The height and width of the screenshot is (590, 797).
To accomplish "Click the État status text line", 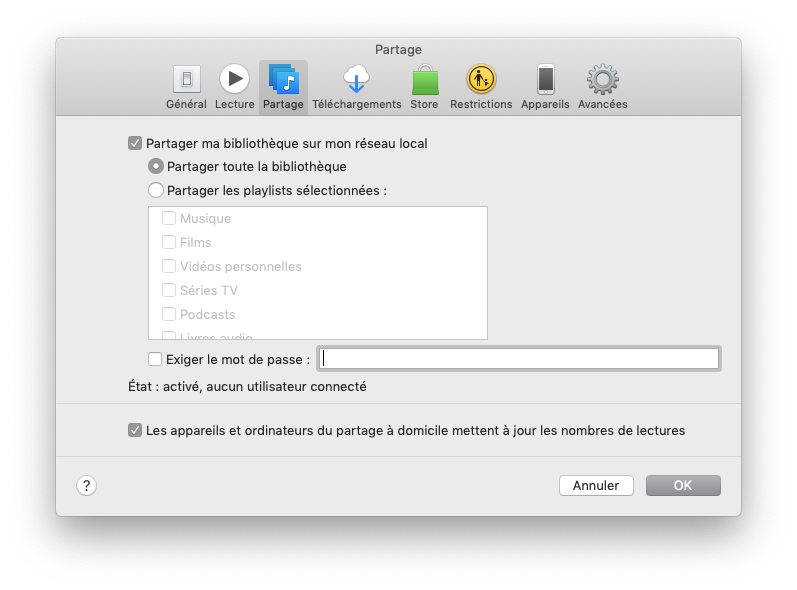I will [x=247, y=387].
